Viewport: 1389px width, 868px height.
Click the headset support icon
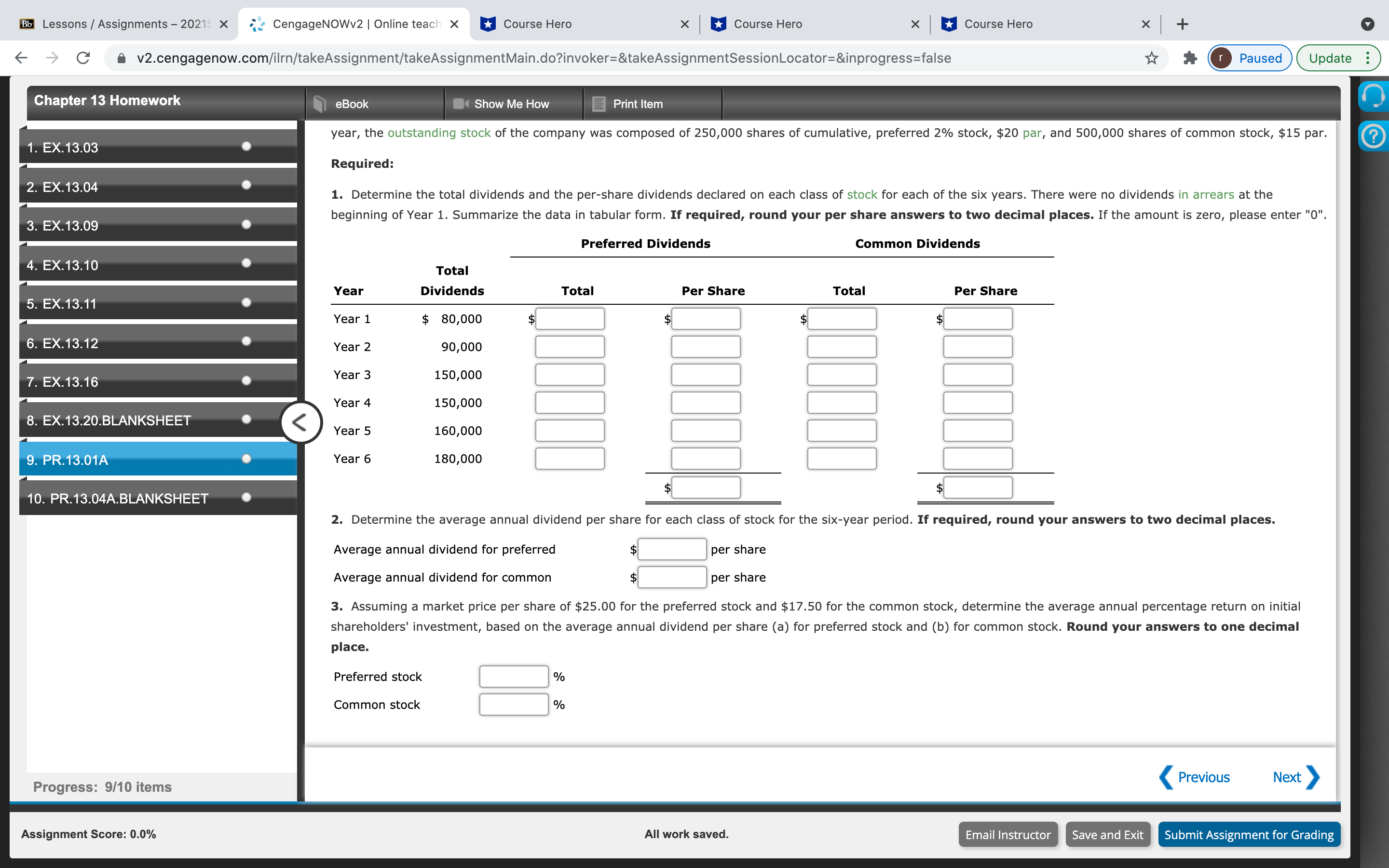click(x=1374, y=96)
